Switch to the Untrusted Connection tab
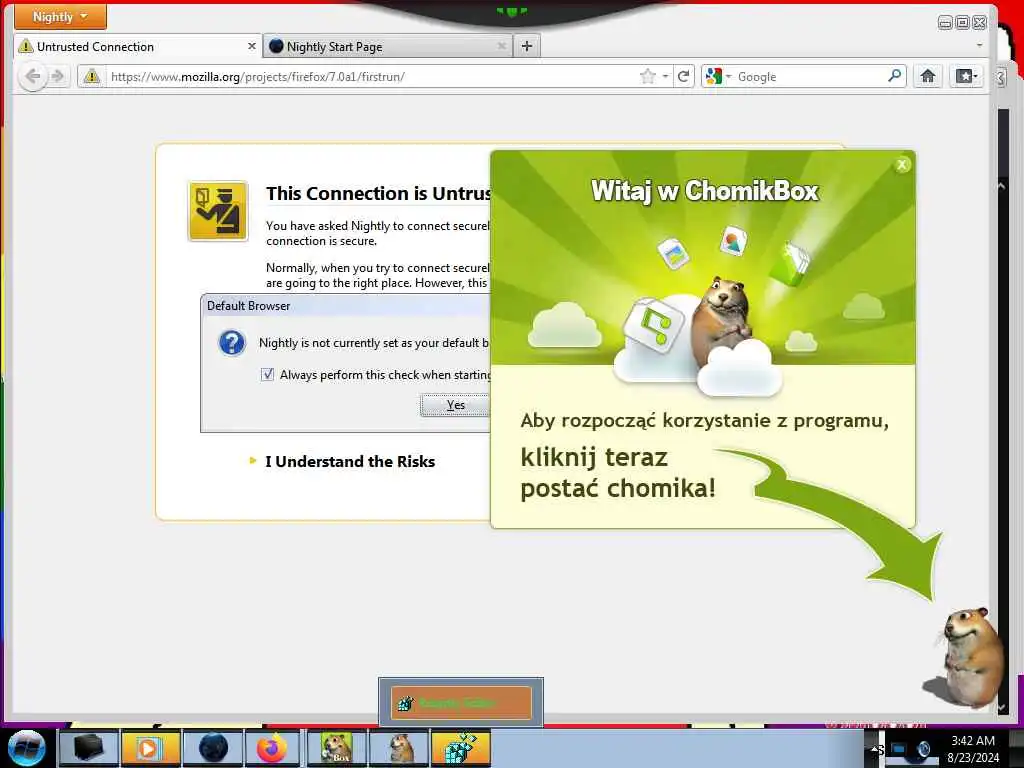1024x768 pixels. (137, 46)
